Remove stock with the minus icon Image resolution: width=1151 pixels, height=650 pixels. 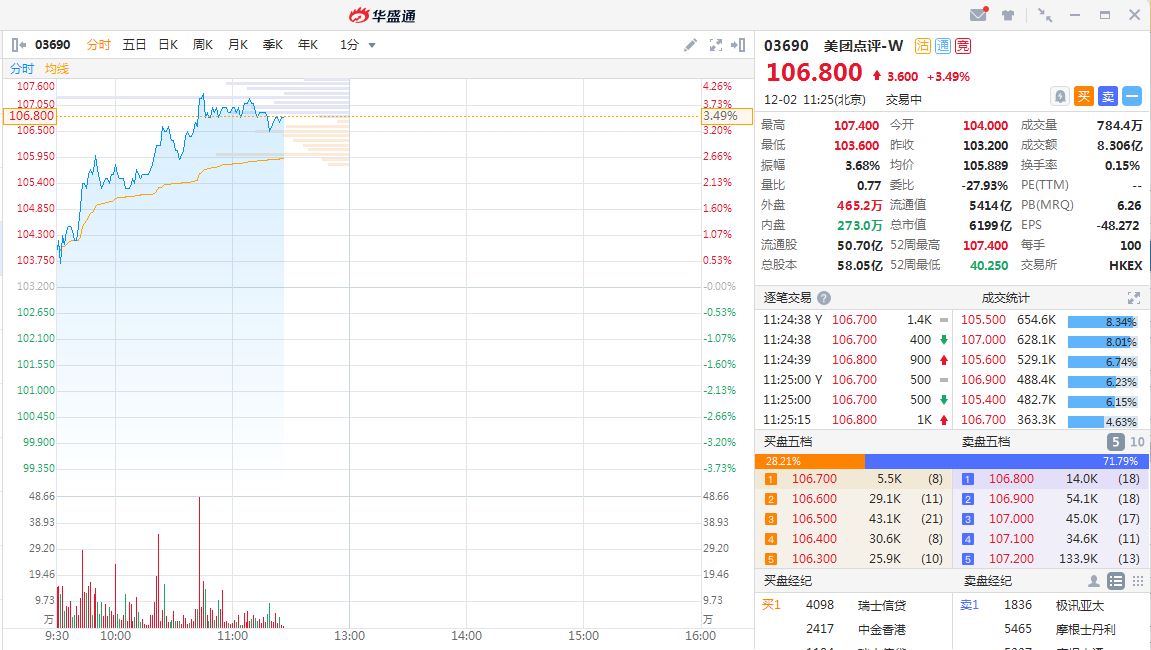(1132, 96)
